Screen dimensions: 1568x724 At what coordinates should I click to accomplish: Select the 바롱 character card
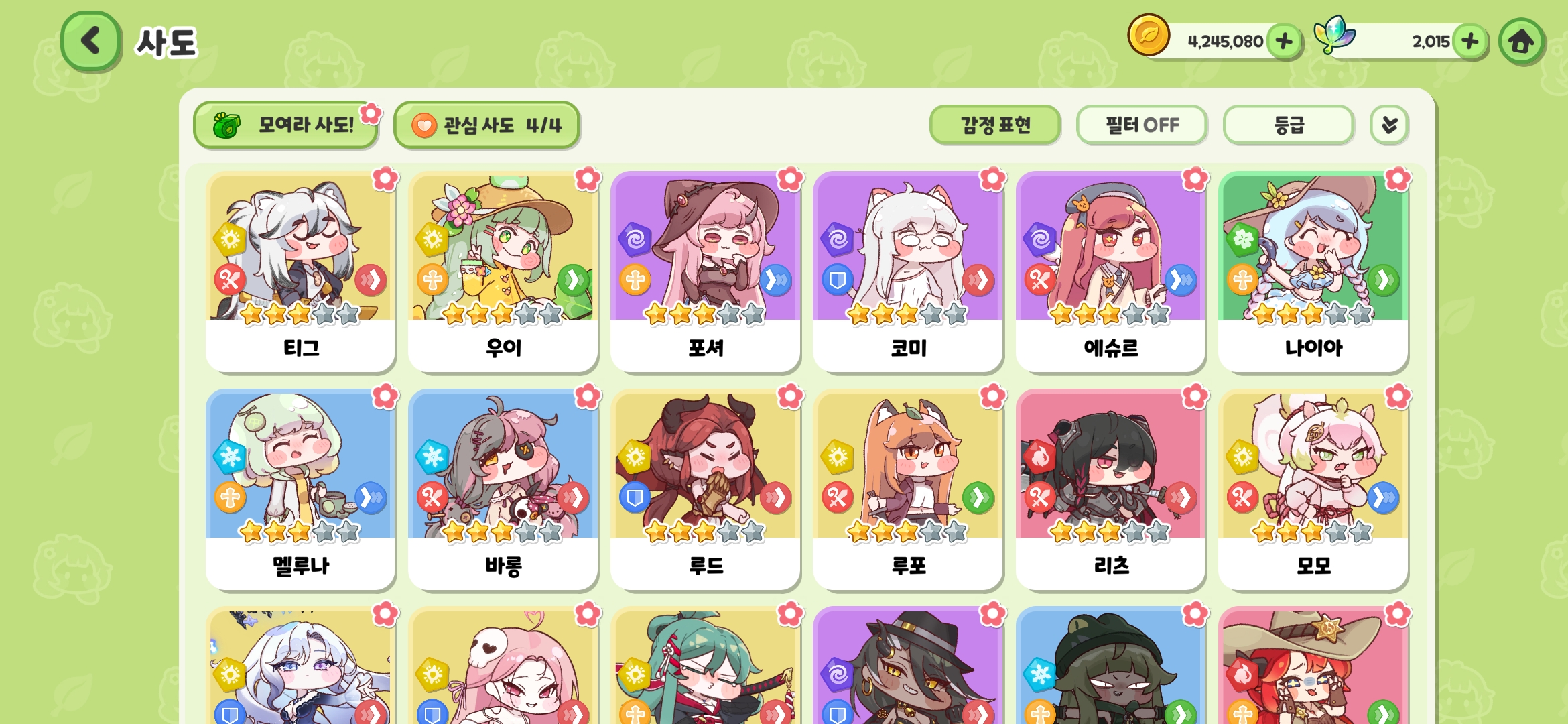(503, 489)
